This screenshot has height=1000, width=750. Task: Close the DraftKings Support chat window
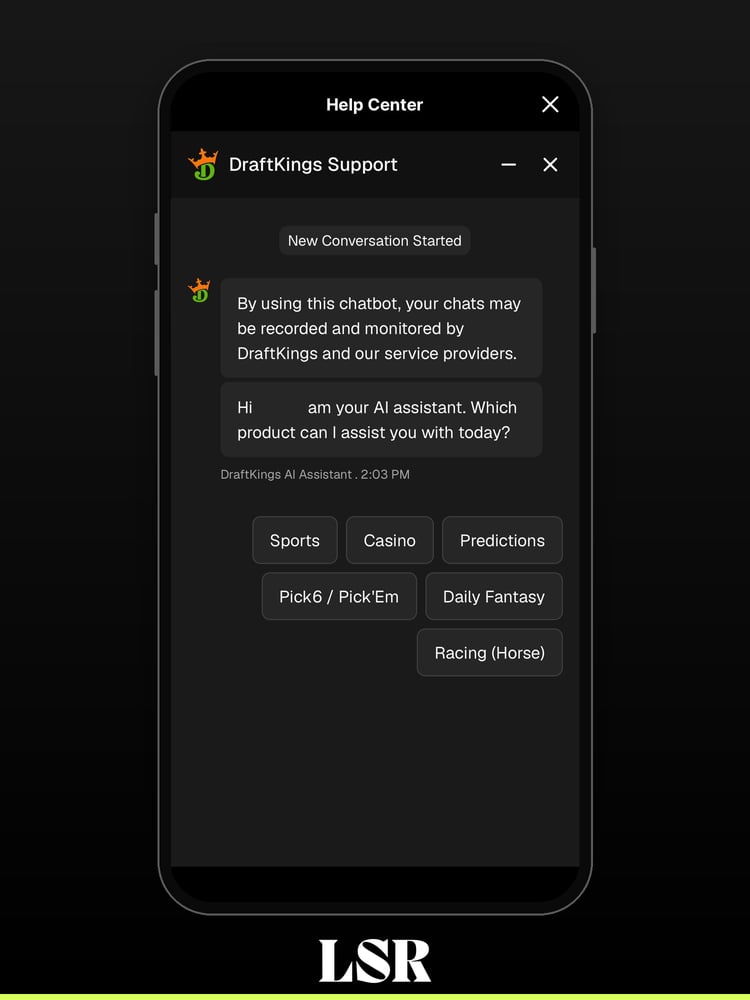pos(550,165)
